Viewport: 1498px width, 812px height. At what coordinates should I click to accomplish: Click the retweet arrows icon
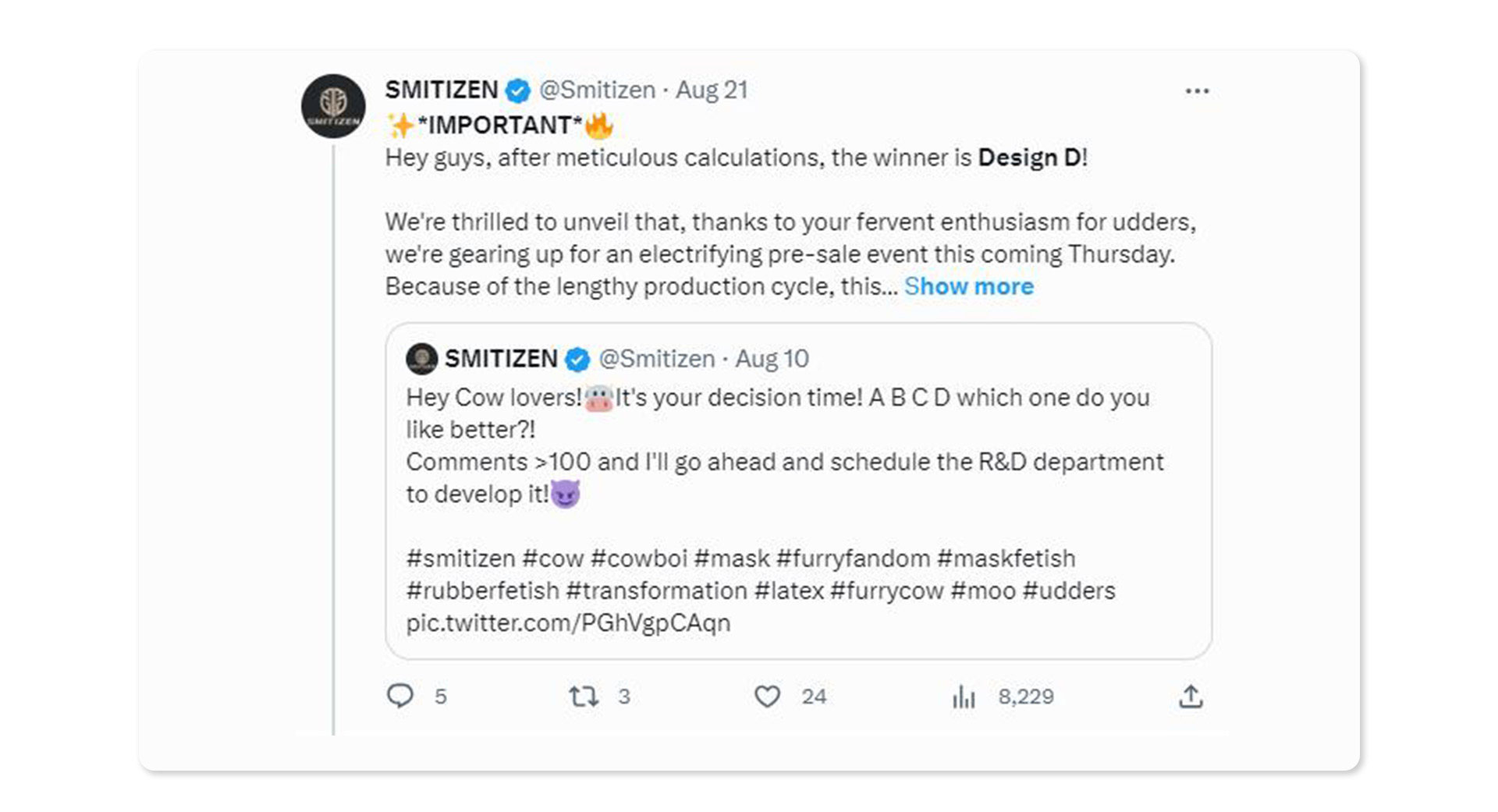584,696
